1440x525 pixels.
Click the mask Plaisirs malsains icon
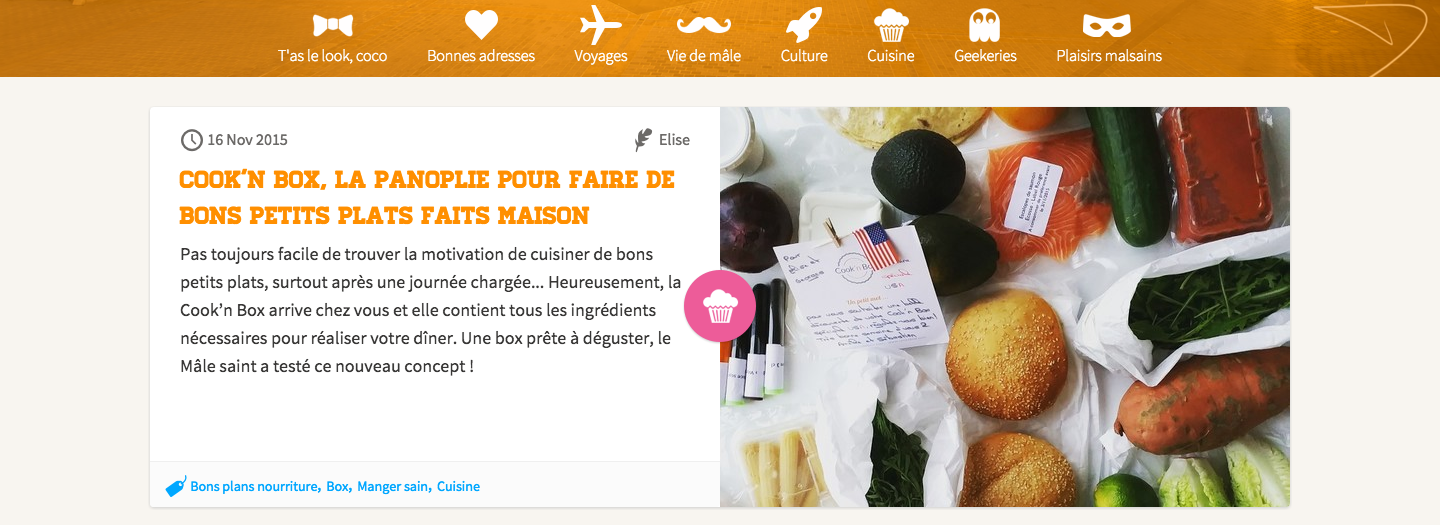pyautogui.click(x=1108, y=25)
